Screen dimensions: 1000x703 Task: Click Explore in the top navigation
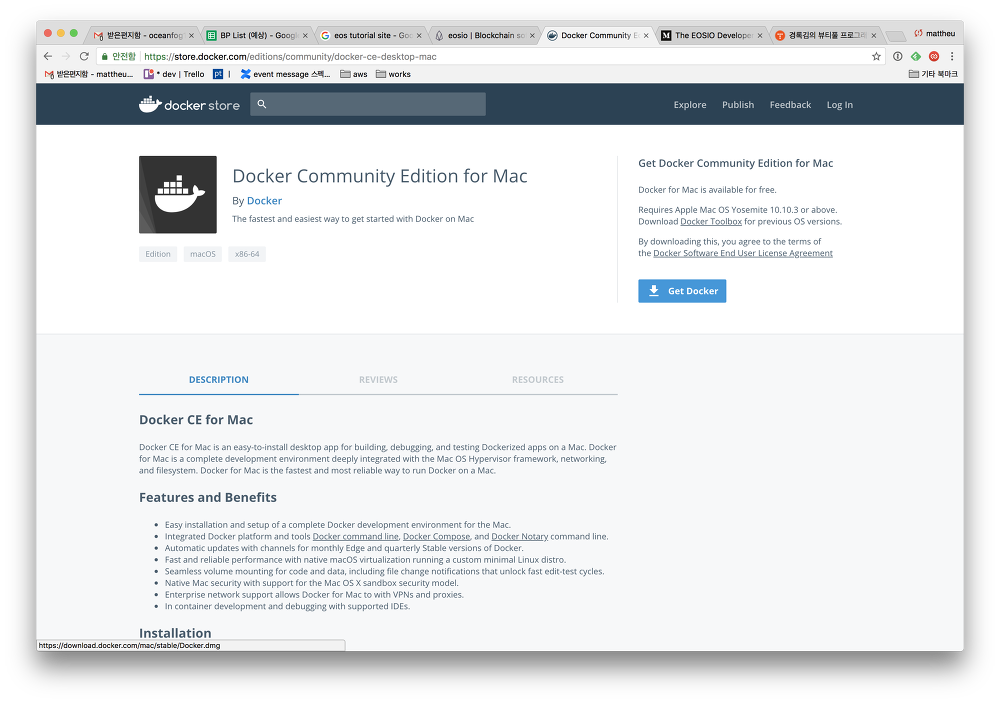click(690, 105)
